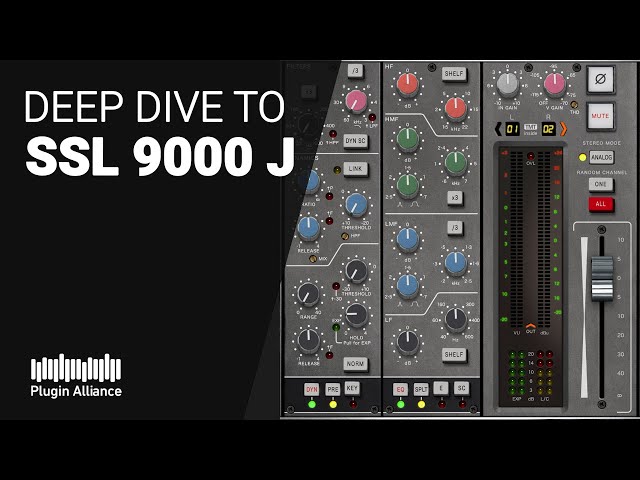Screen dimensions: 640x480
Task: Select random channel ALL
Action: click(601, 204)
